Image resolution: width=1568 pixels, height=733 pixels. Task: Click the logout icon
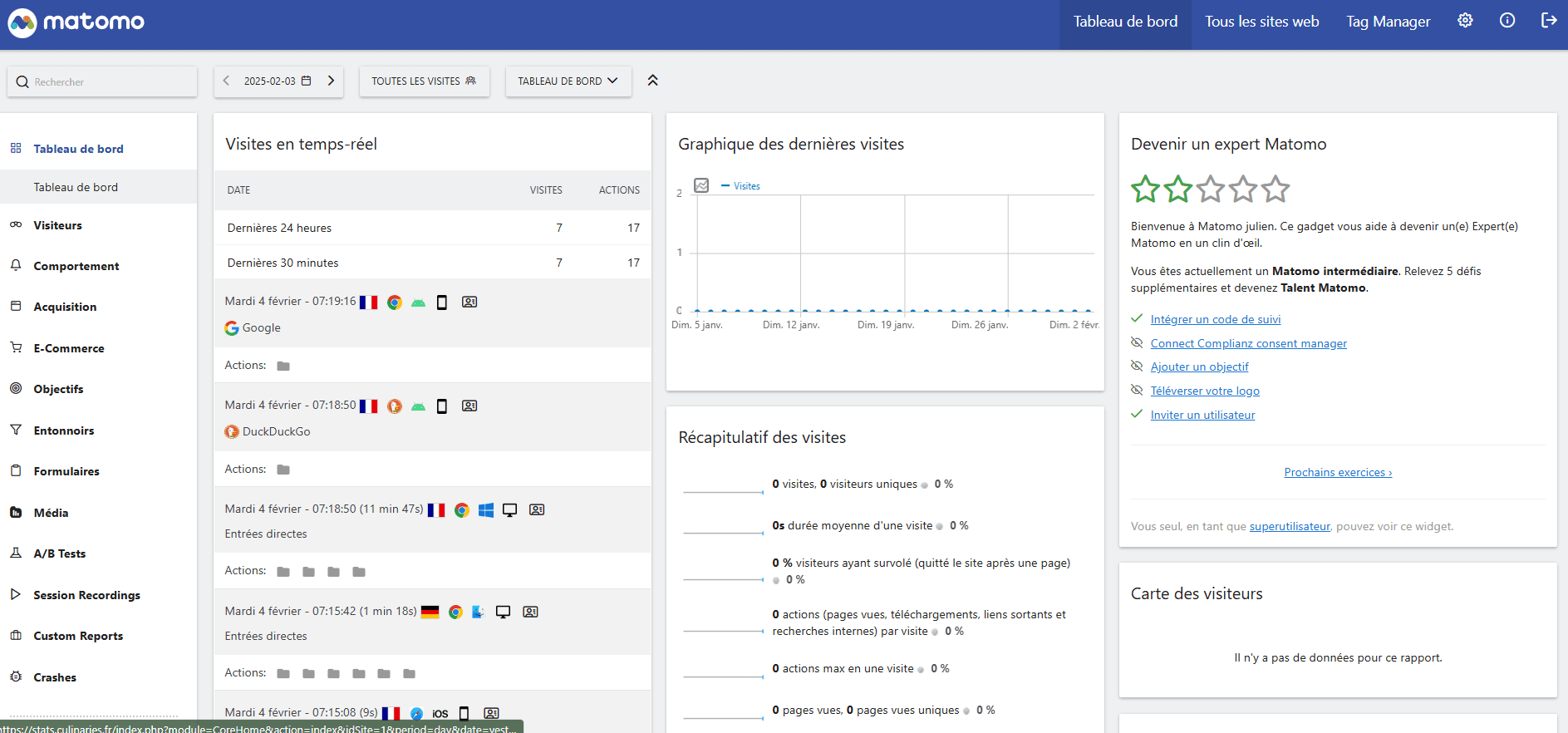(1548, 21)
